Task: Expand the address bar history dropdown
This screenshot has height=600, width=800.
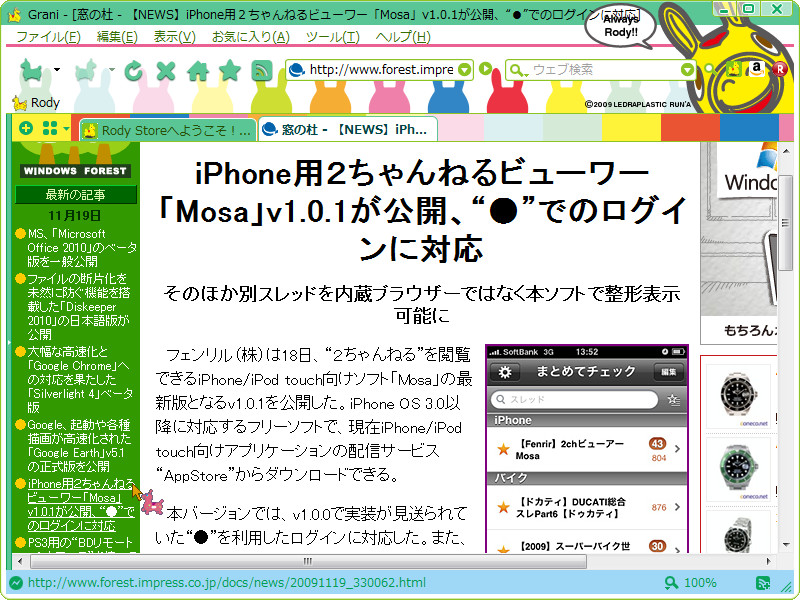Action: pyautogui.click(x=464, y=70)
